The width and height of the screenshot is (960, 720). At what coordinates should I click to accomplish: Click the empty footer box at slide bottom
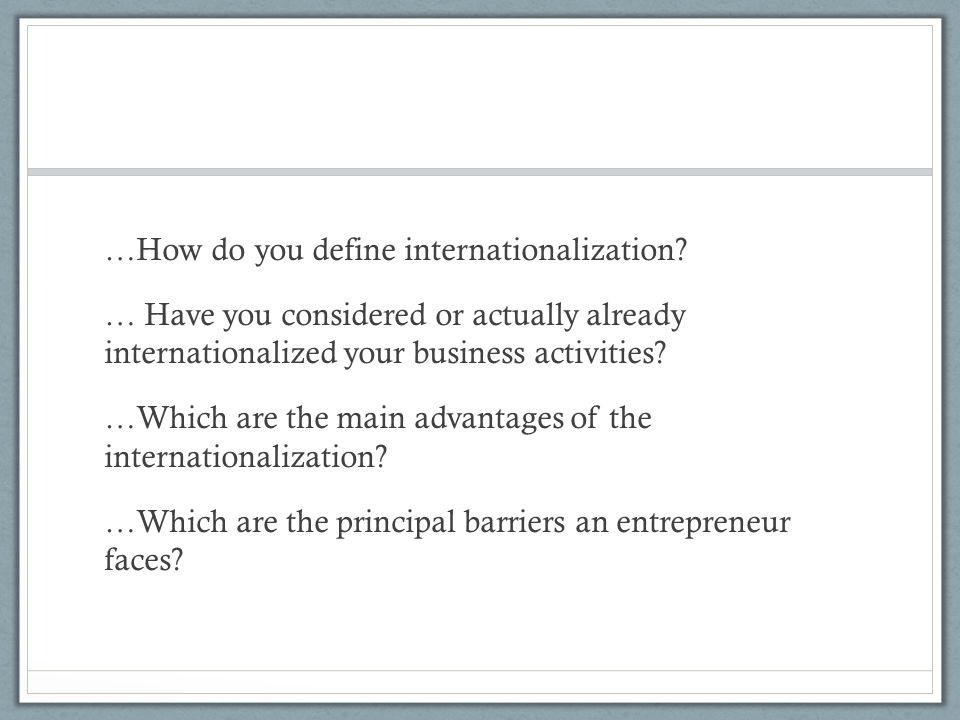pos(480,682)
